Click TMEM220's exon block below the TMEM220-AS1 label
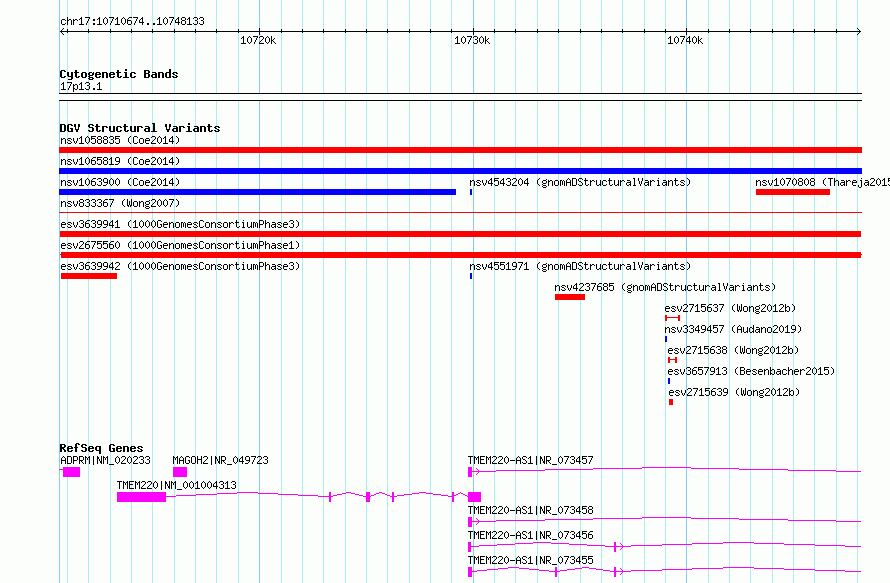Viewport: 890px width, 583px height. pyautogui.click(x=475, y=497)
